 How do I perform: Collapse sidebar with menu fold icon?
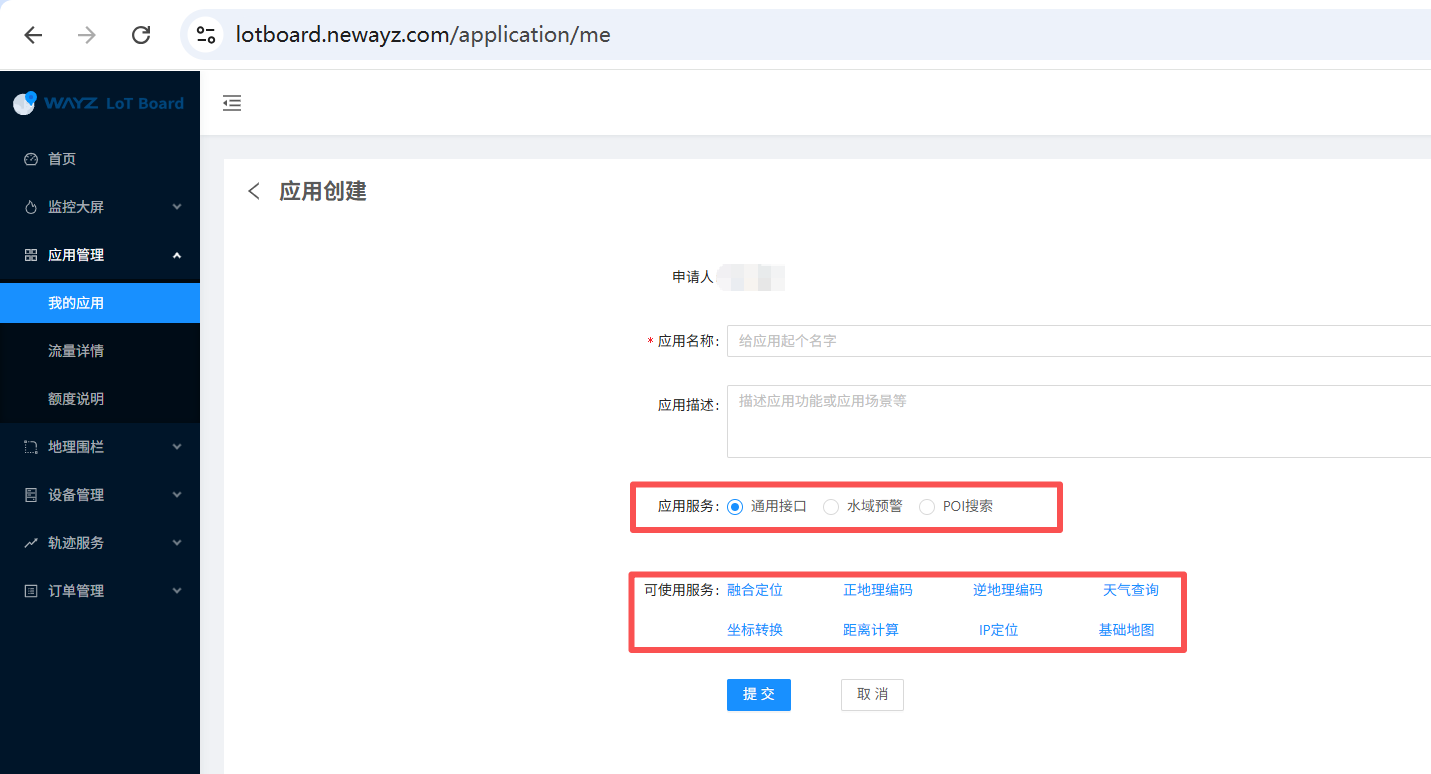232,103
